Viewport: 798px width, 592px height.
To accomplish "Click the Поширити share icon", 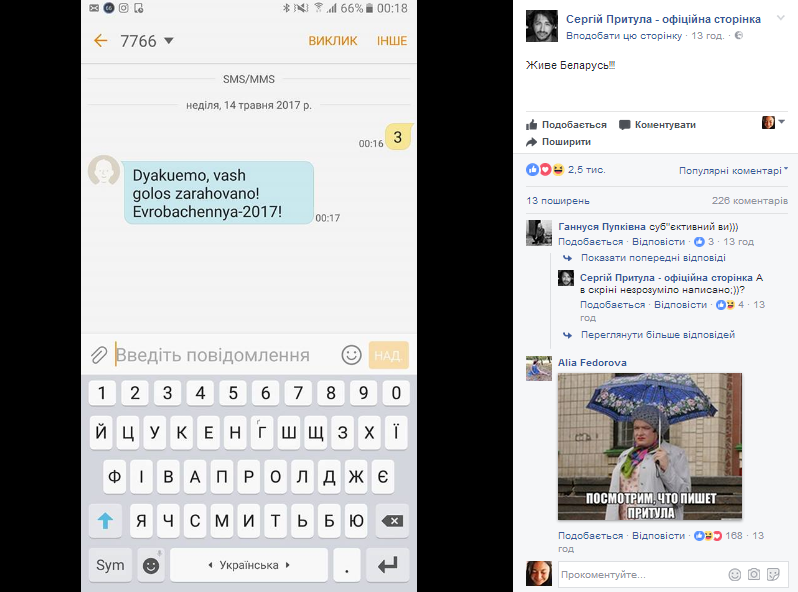I will click(532, 142).
